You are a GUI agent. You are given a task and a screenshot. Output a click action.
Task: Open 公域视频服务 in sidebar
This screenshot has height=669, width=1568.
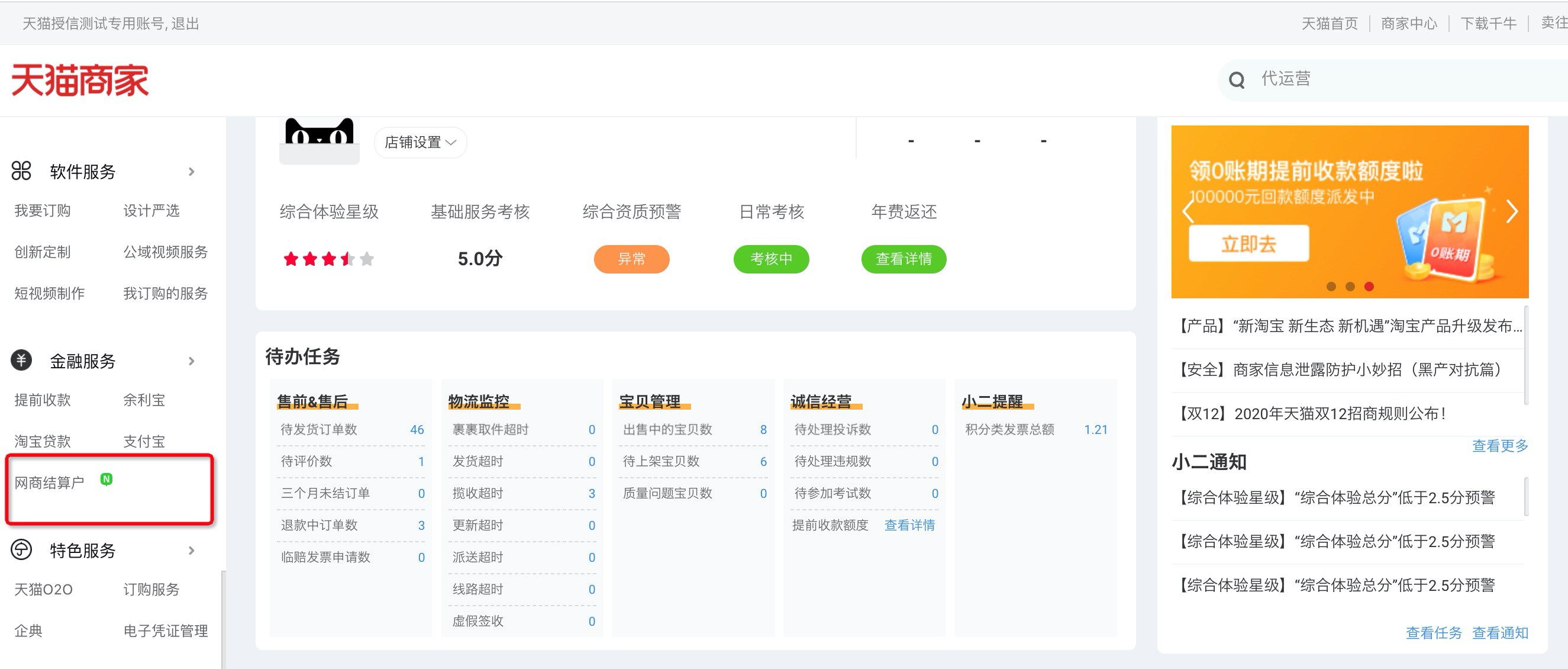(x=166, y=252)
